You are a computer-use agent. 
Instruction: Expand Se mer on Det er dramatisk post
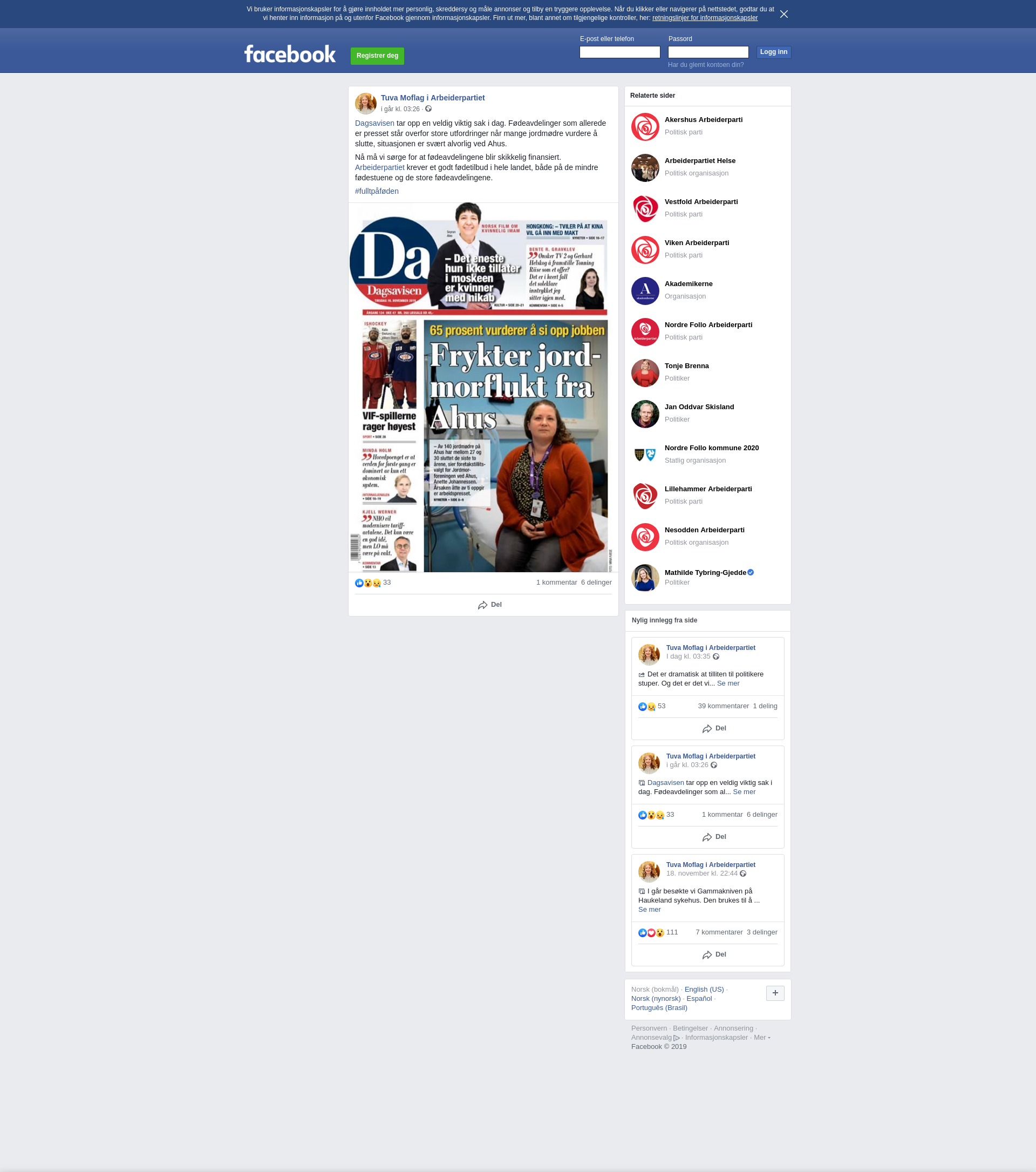tap(728, 683)
